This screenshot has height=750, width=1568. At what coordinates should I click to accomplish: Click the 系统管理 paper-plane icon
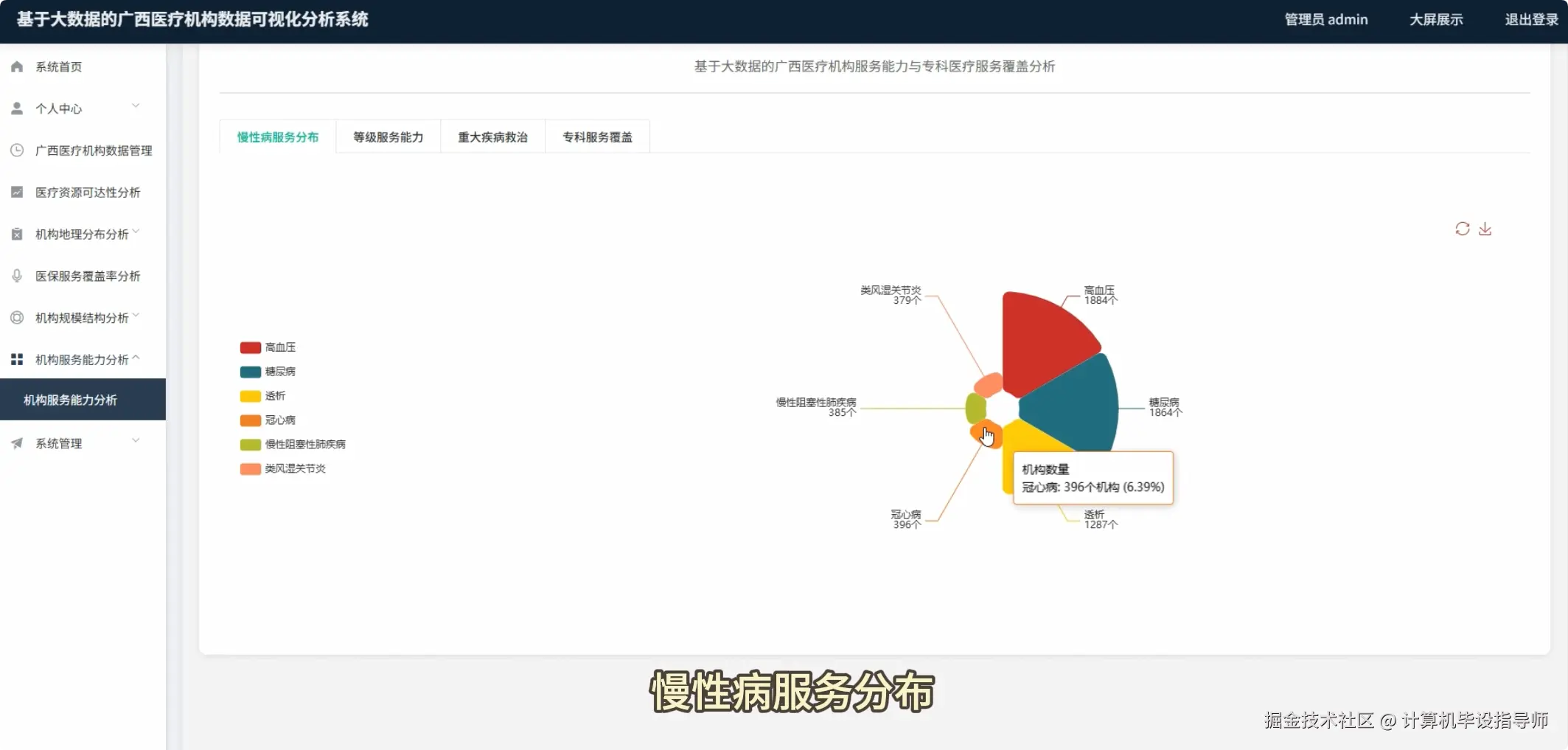click(x=16, y=442)
